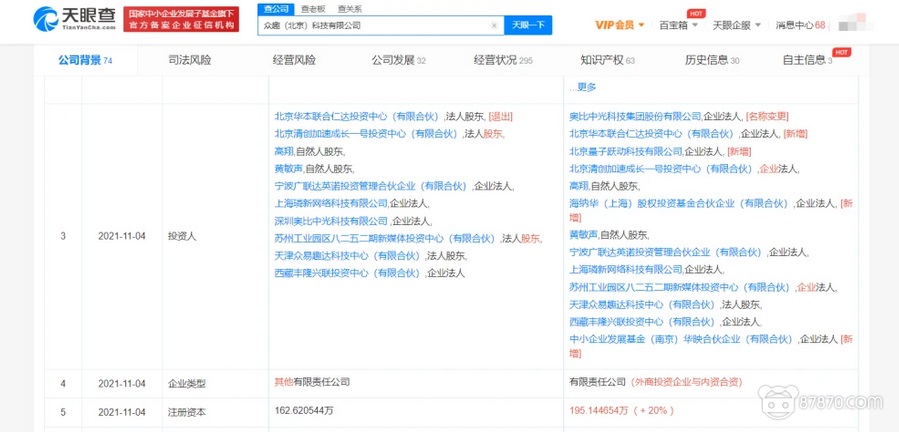This screenshot has width=899, height=432.
Task: Go to the 知识产权 tab
Action: [602, 60]
